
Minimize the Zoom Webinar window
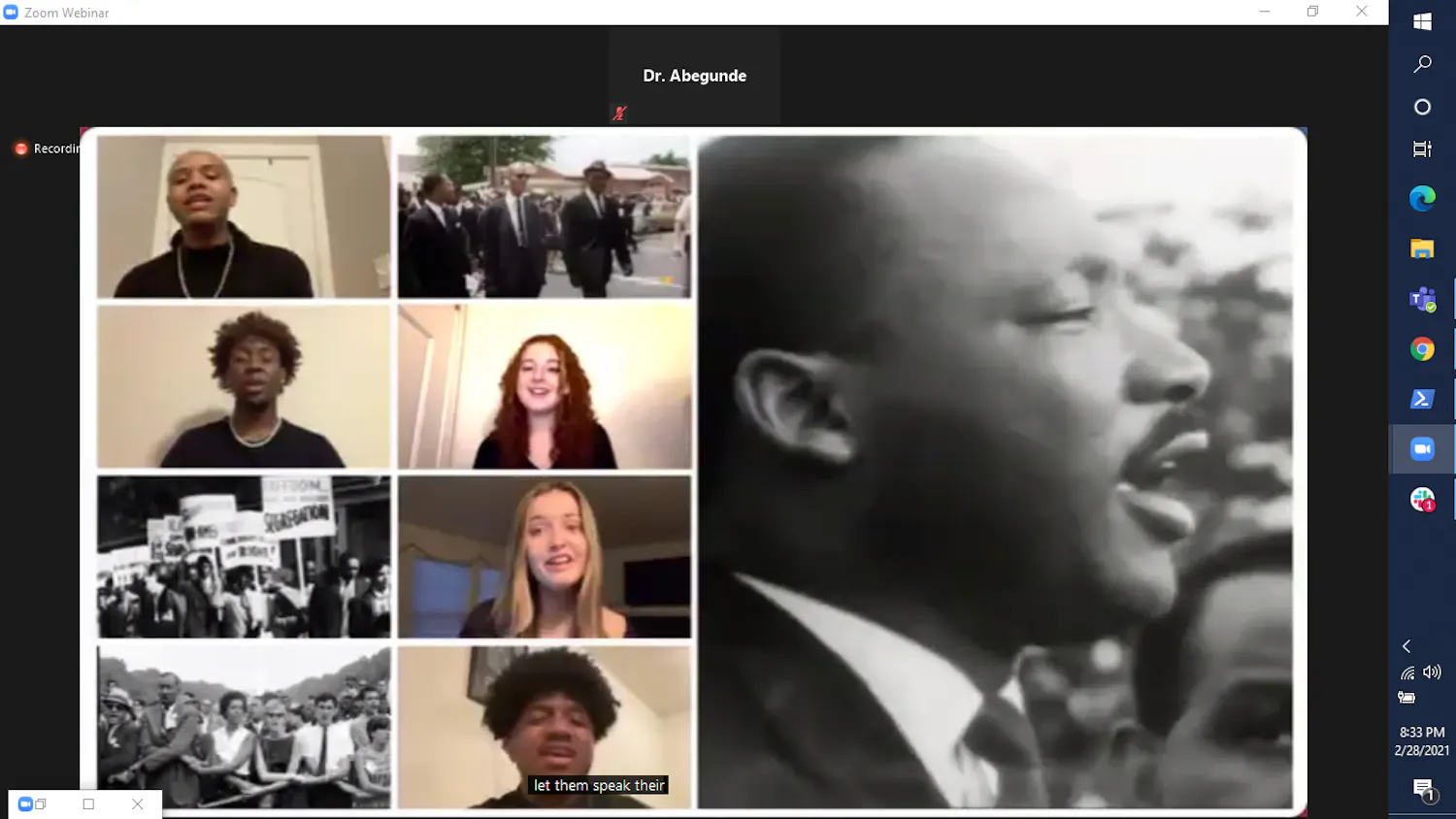tap(1264, 12)
